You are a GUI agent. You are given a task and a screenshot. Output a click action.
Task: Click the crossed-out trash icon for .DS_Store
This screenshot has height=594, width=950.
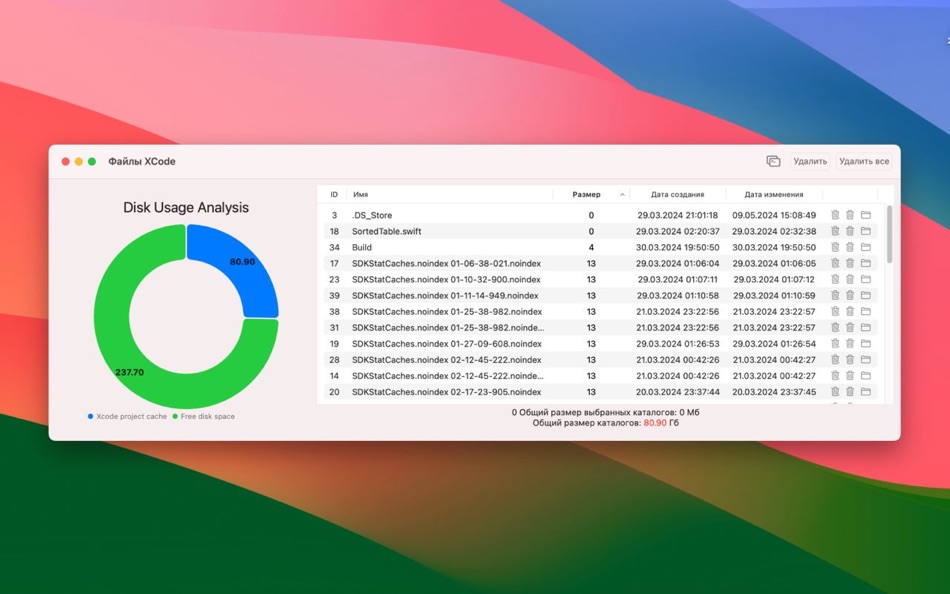pos(835,215)
